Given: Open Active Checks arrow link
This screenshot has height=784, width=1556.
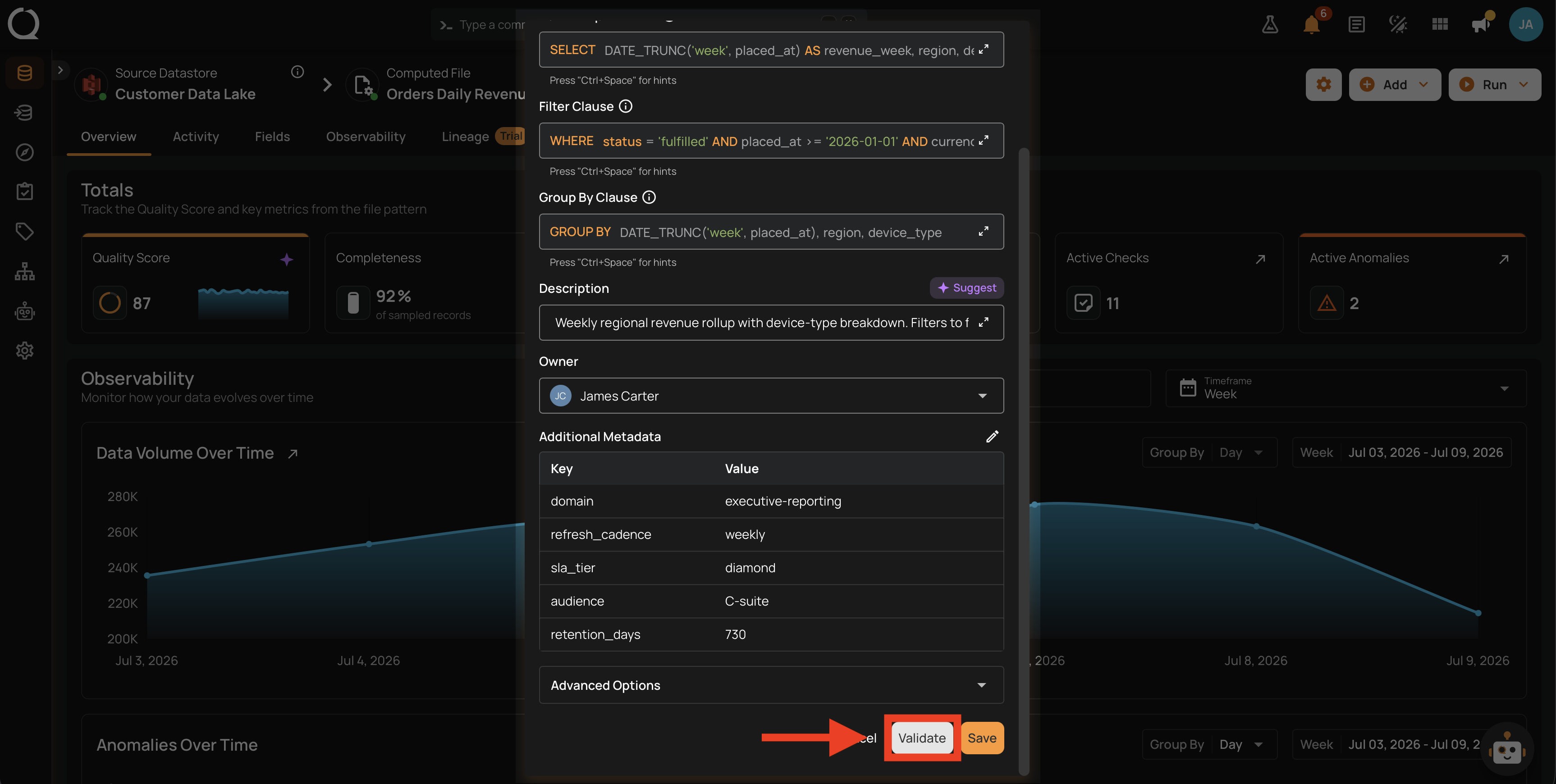Looking at the screenshot, I should (1260, 259).
